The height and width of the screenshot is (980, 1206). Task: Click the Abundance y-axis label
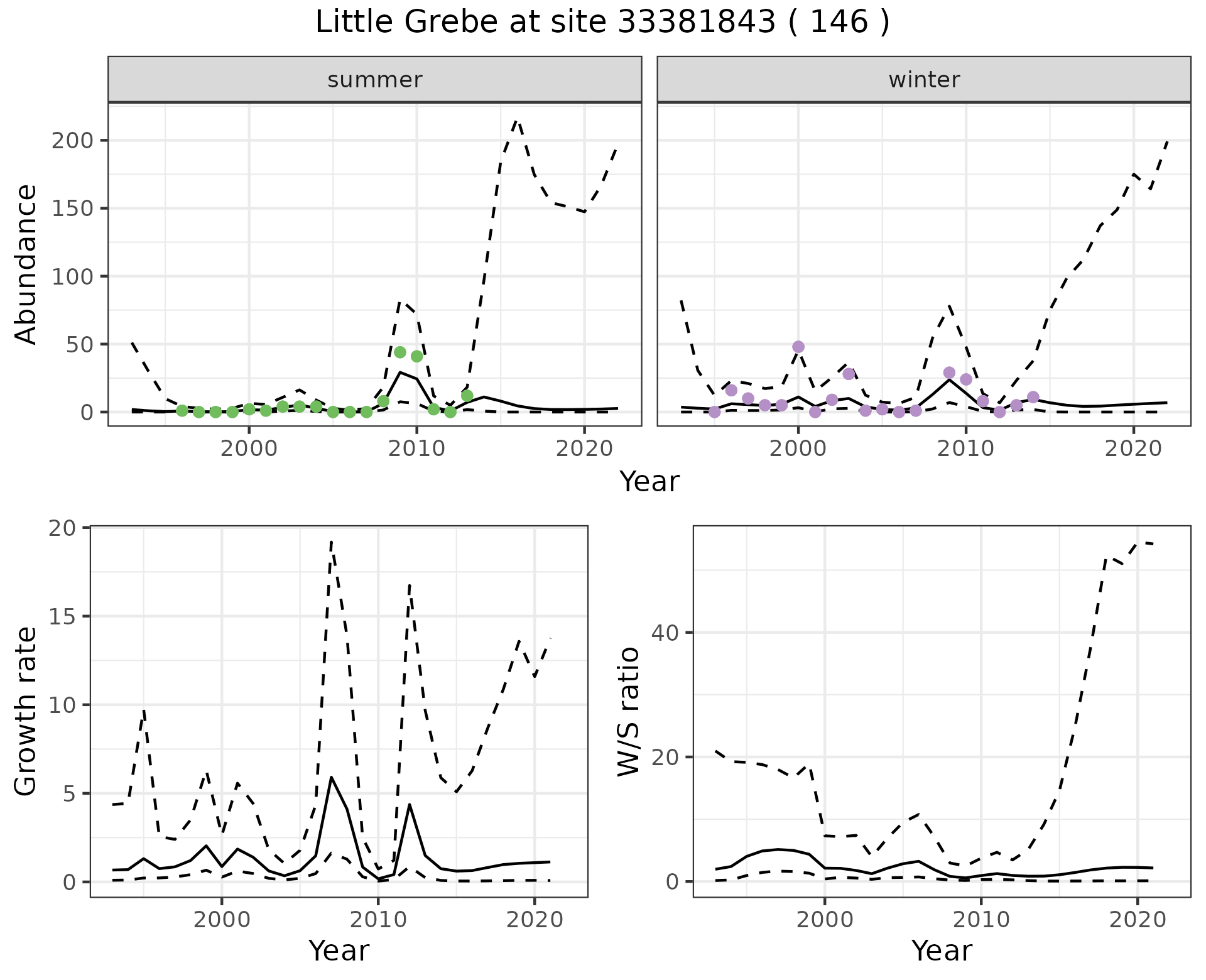[26, 264]
